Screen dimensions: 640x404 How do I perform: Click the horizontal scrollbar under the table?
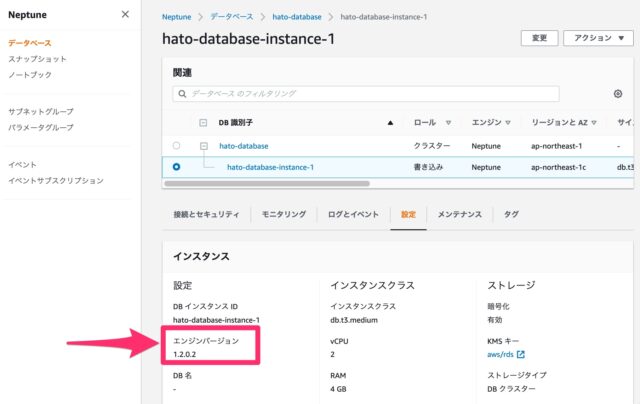click(x=267, y=184)
